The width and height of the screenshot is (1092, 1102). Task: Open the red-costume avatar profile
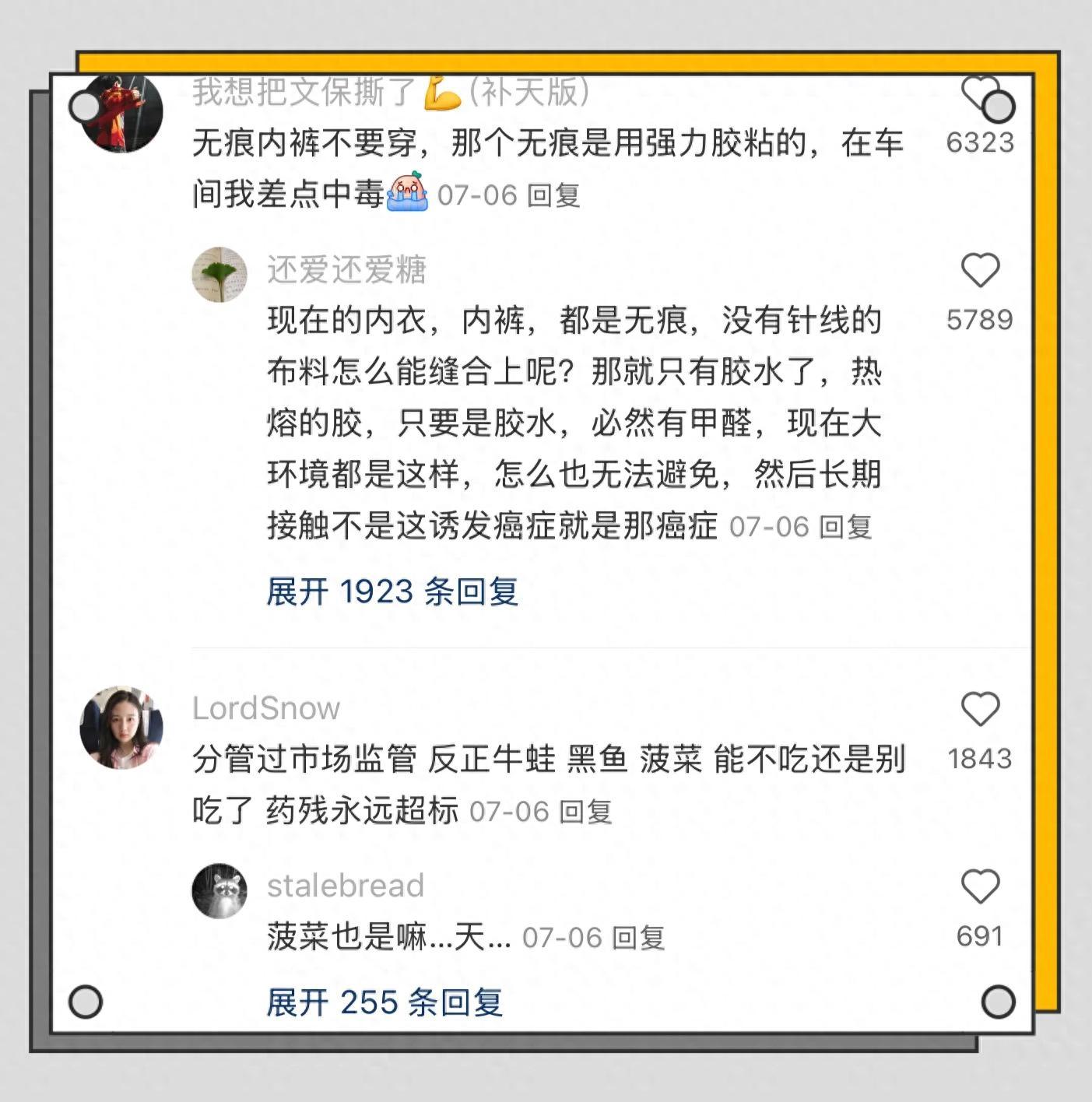[122, 111]
